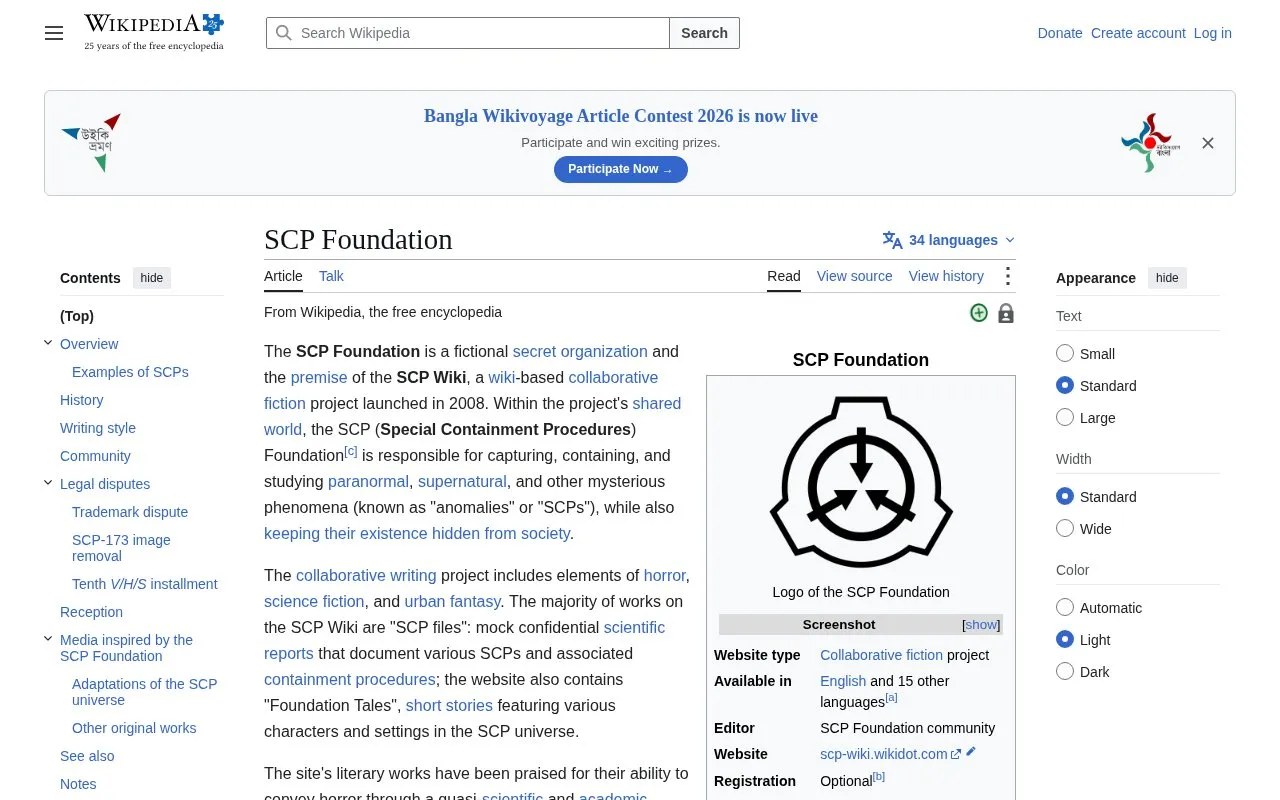1280x800 pixels.
Task: Click the Search button
Action: [x=704, y=33]
